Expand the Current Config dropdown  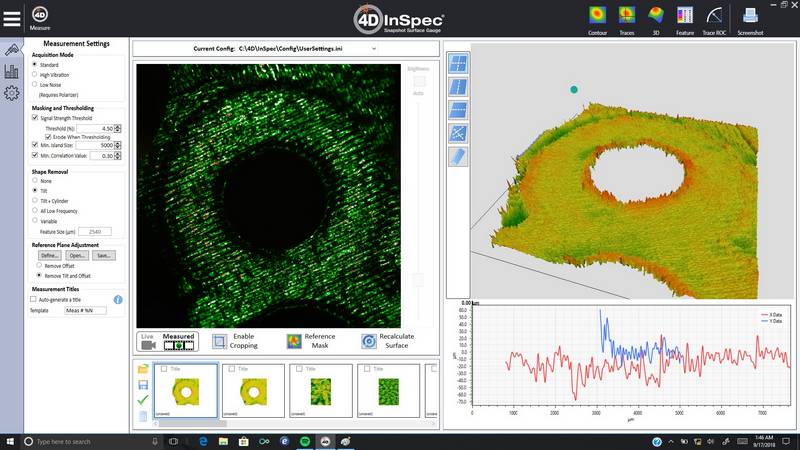pos(374,48)
